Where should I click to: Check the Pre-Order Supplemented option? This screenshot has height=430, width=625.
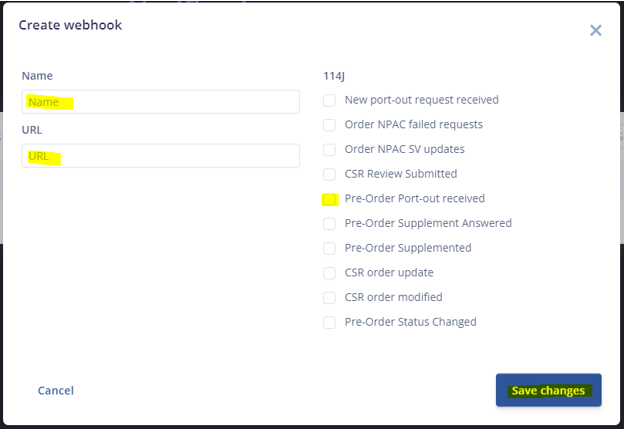pos(329,248)
